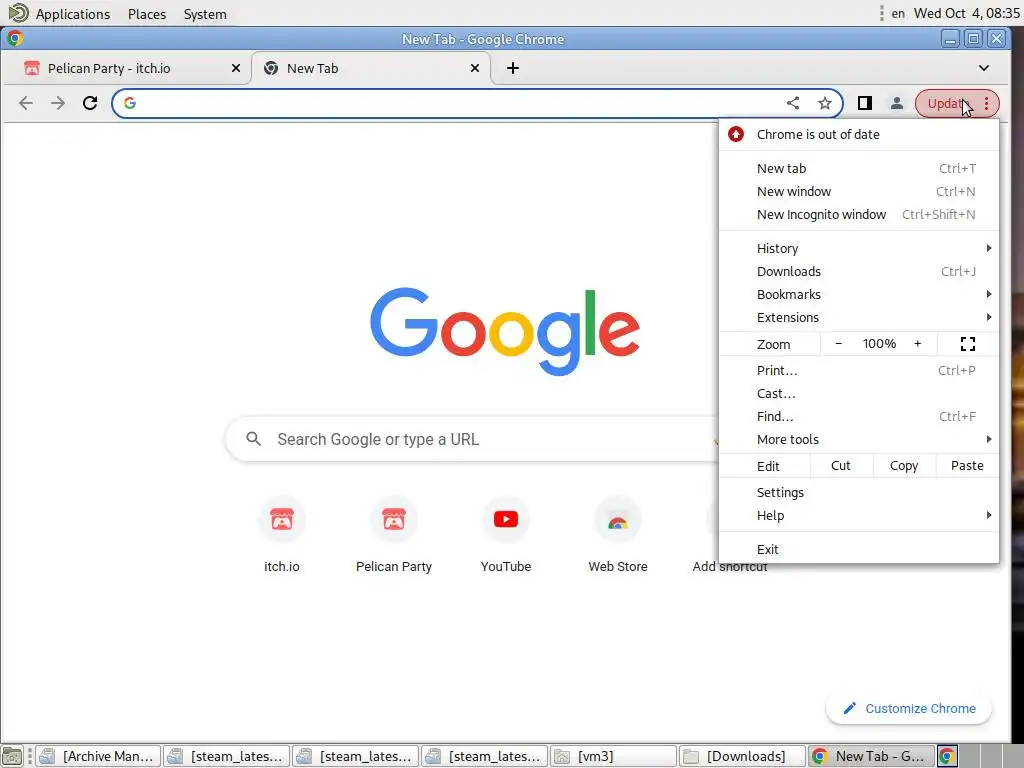Click the Chrome is out of date notice

pos(859,135)
